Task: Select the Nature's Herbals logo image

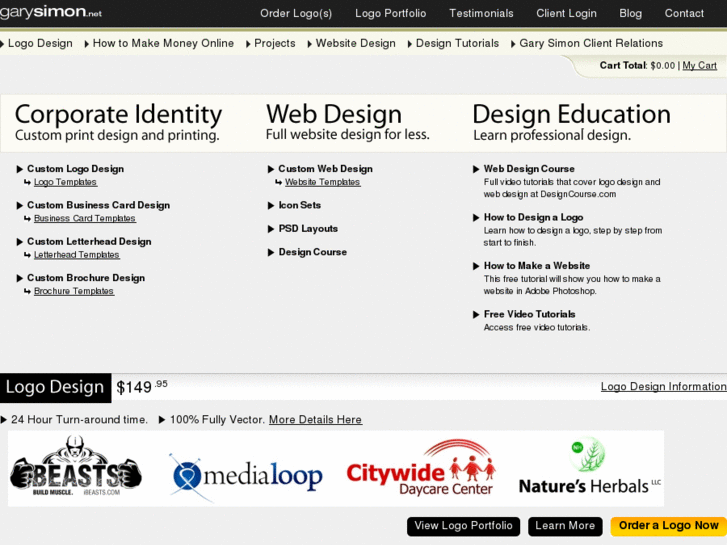Action: click(589, 469)
